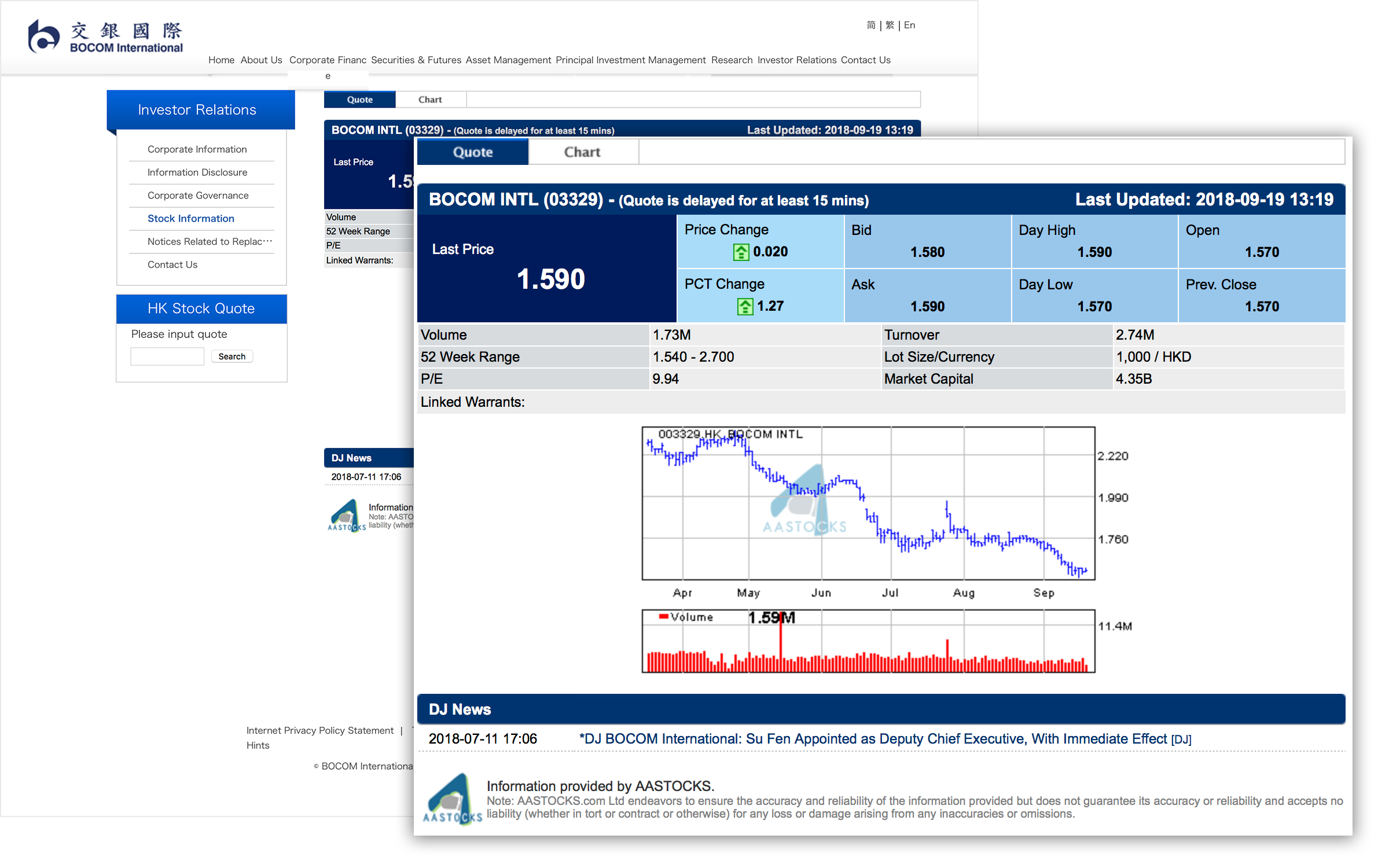The image size is (1389, 868).
Task: Open the Asset Management menu
Action: (x=508, y=60)
